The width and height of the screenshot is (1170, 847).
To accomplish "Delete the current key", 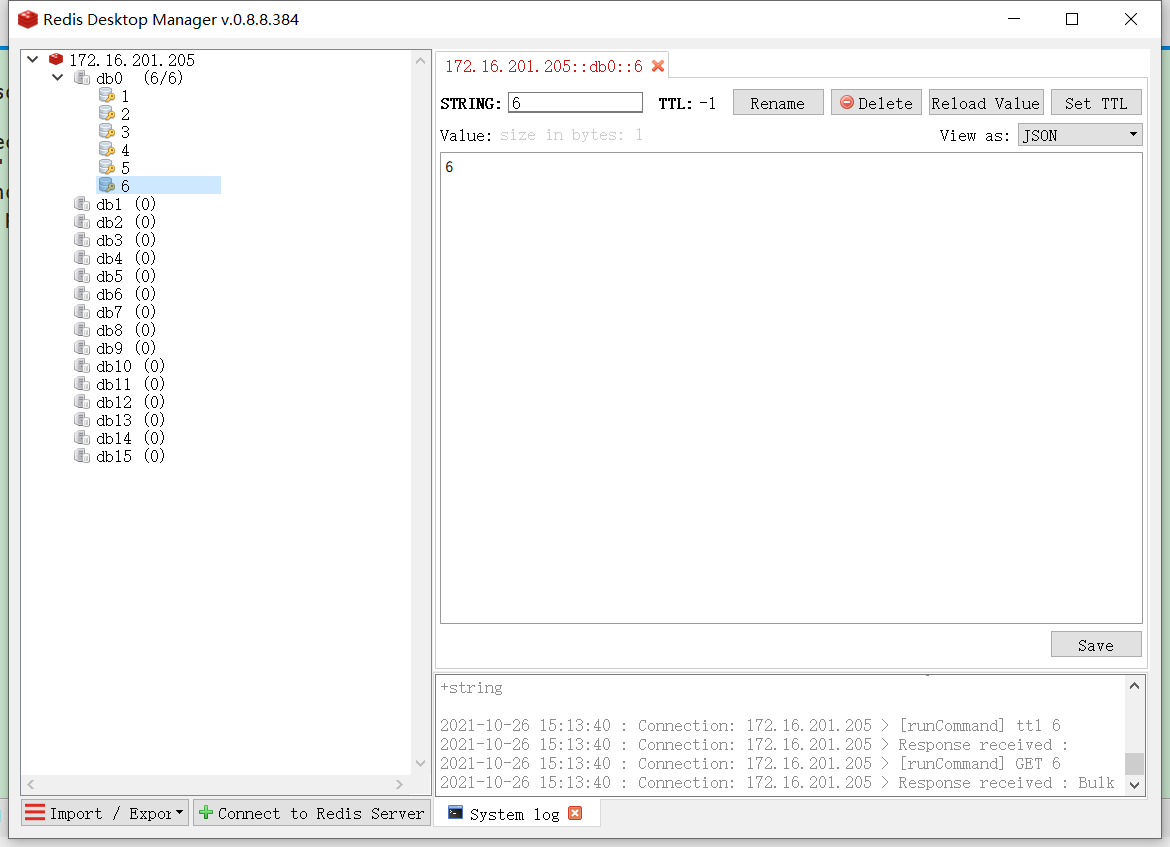I will (x=876, y=103).
